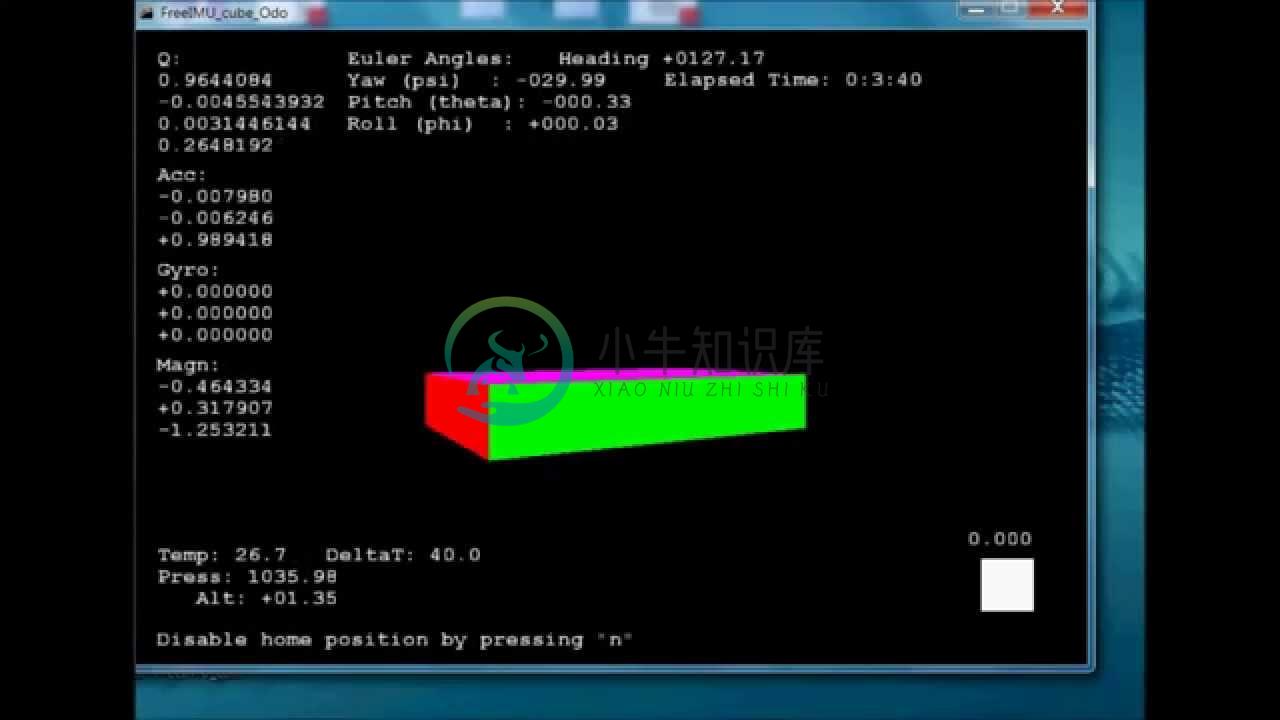Click accelerometer value +0.989418
The height and width of the screenshot is (720, 1280).
tap(215, 240)
